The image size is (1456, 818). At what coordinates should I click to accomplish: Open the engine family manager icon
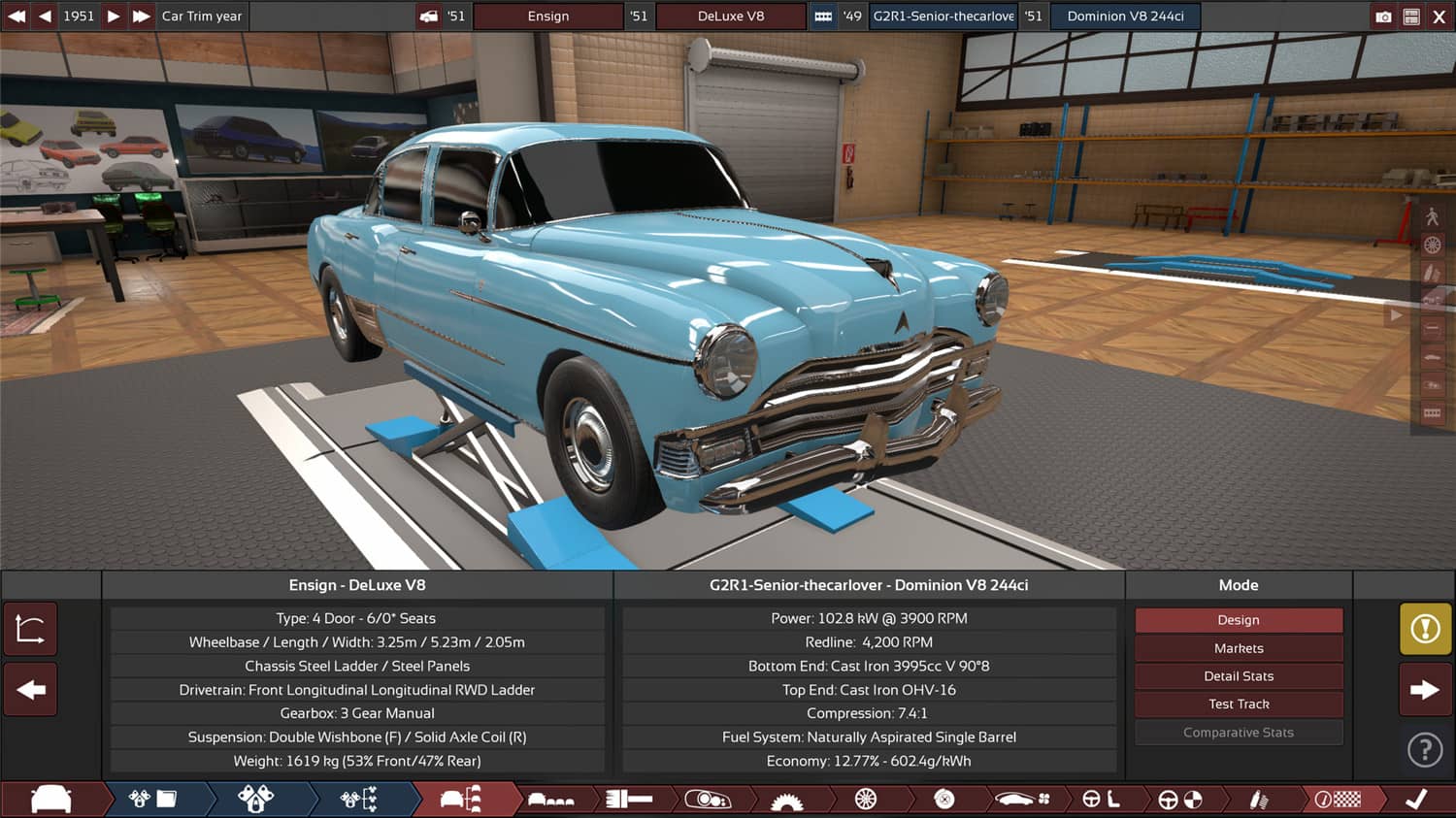pyautogui.click(x=152, y=799)
